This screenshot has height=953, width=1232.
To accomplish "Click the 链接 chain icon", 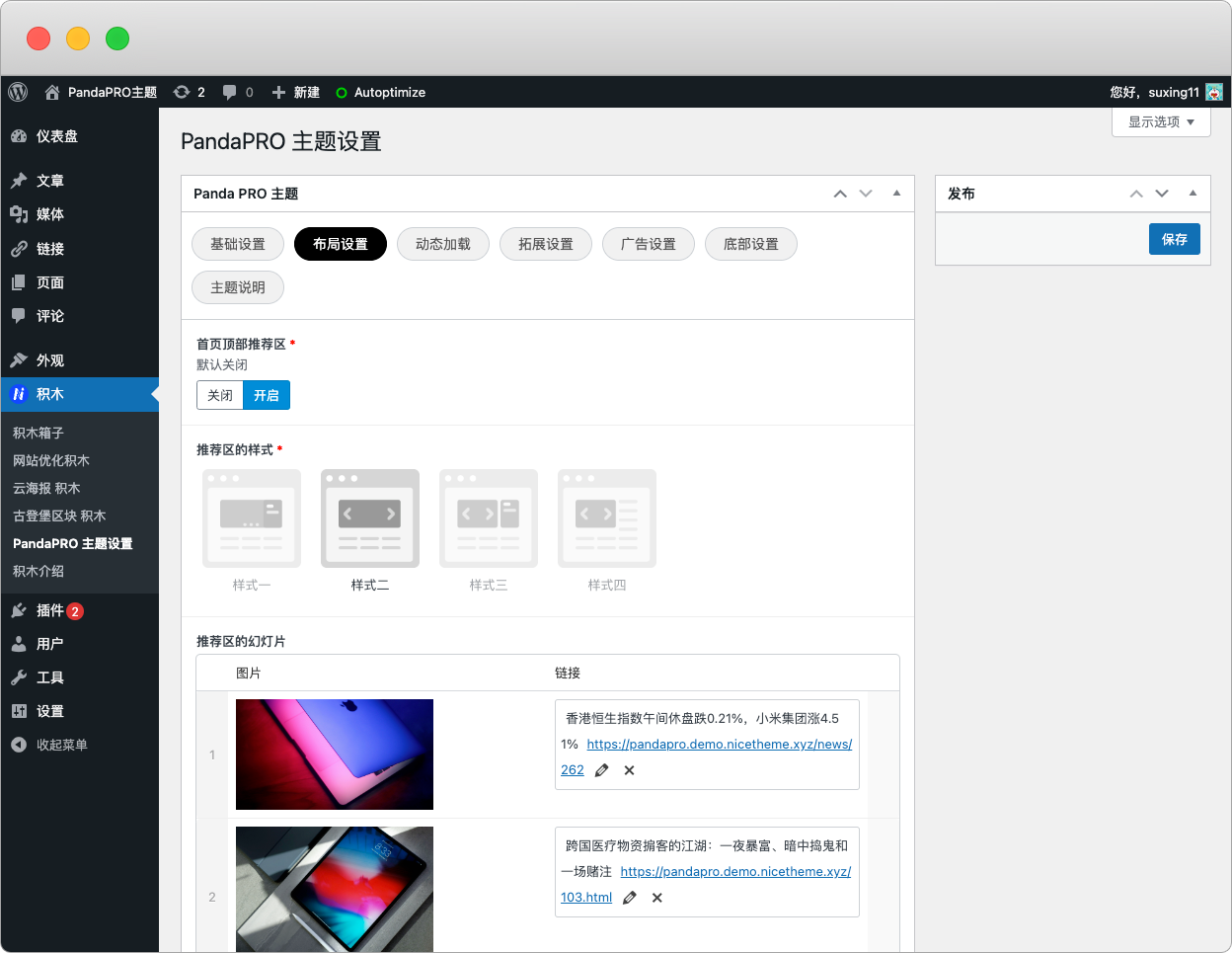I will pos(19,249).
